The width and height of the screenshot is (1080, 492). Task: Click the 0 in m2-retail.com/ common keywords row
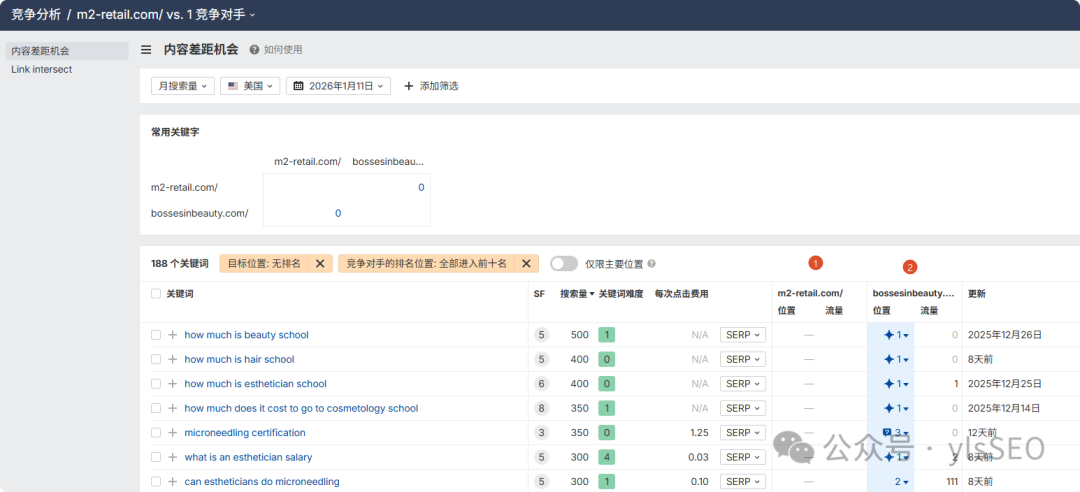tap(421, 187)
